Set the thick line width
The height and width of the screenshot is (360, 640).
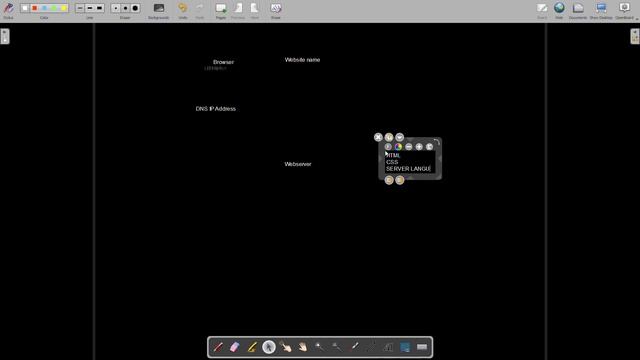click(100, 8)
